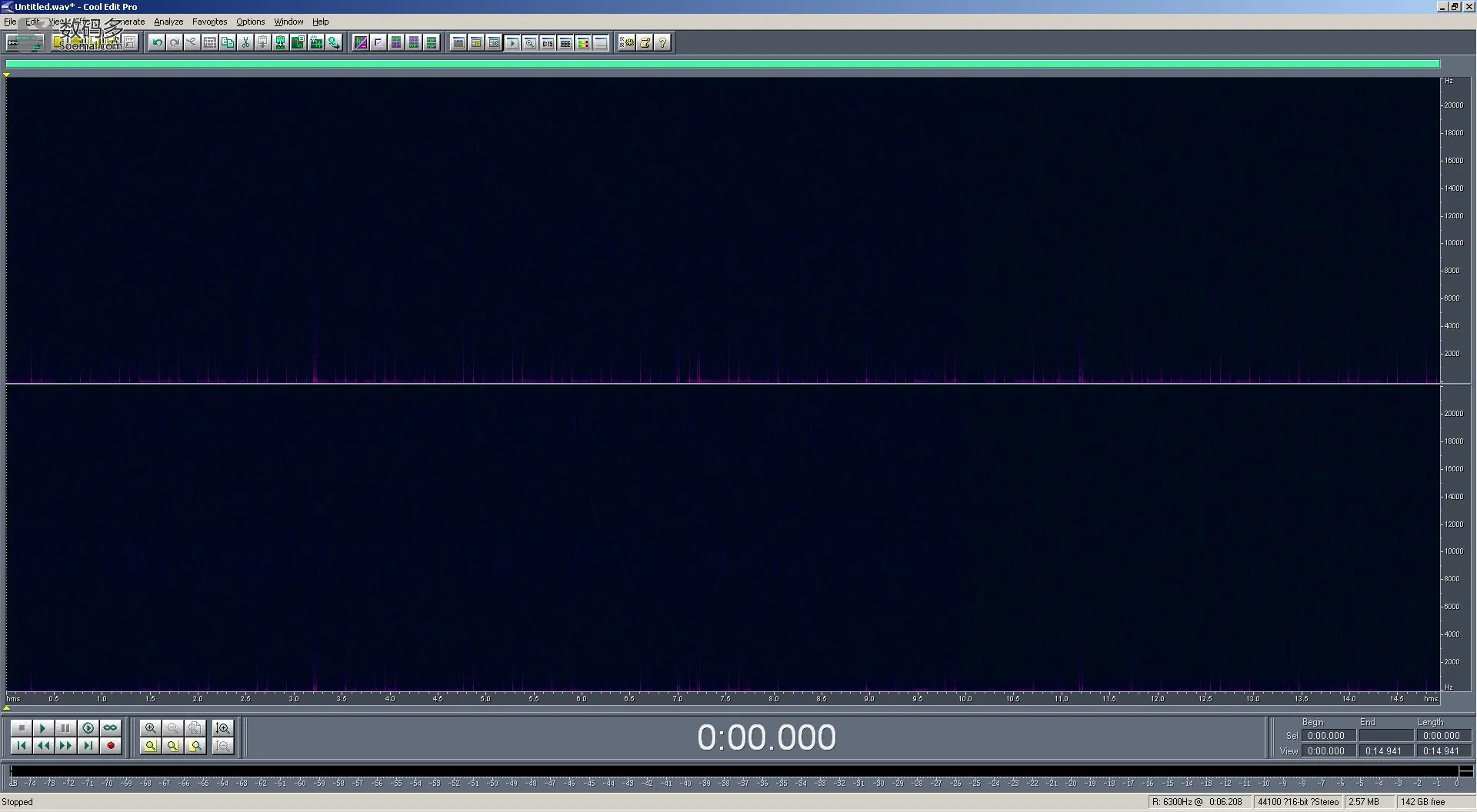Click the Undo toolbar icon
The height and width of the screenshot is (812, 1477).
pos(157,42)
